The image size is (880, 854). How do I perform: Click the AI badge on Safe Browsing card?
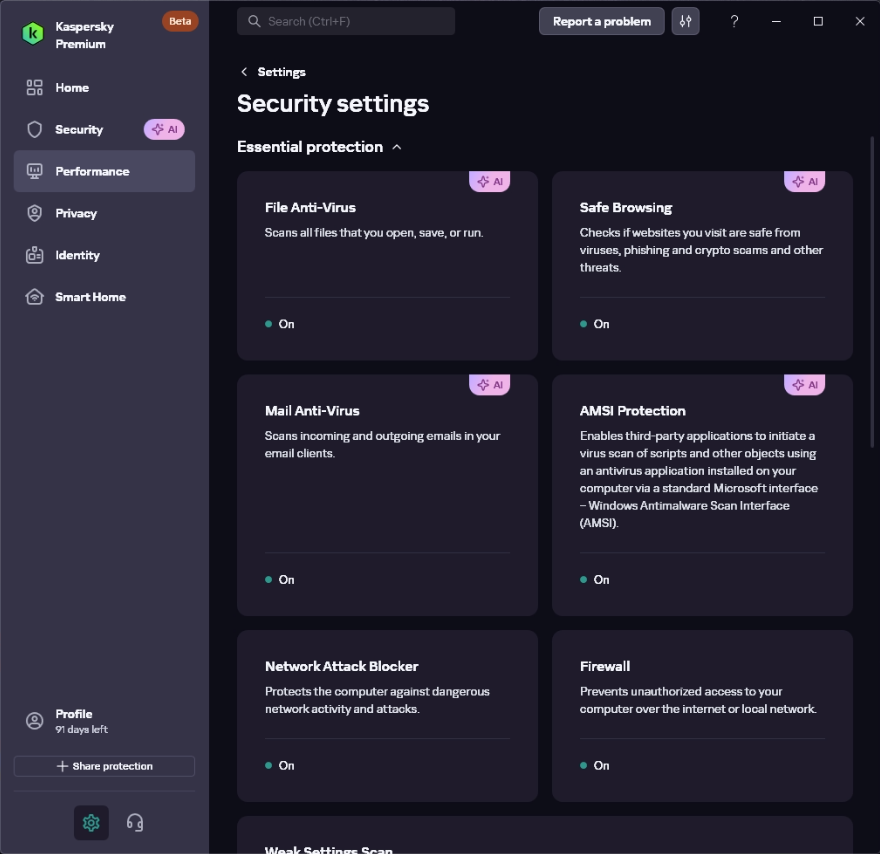[804, 181]
